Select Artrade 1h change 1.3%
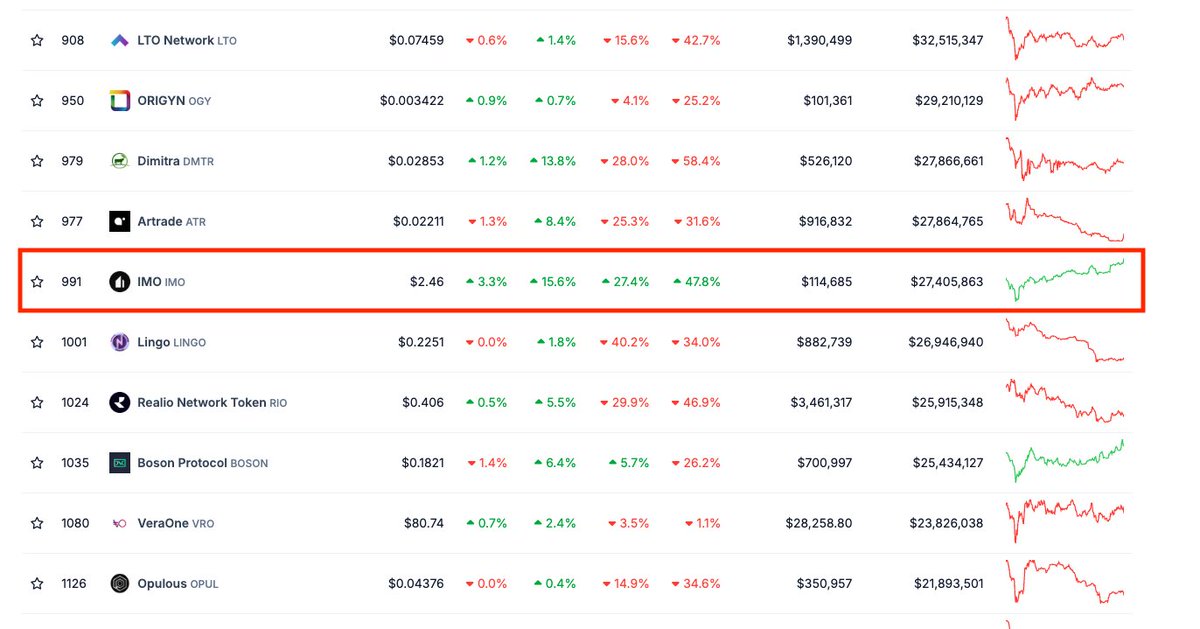The height and width of the screenshot is (629, 1200). [487, 221]
